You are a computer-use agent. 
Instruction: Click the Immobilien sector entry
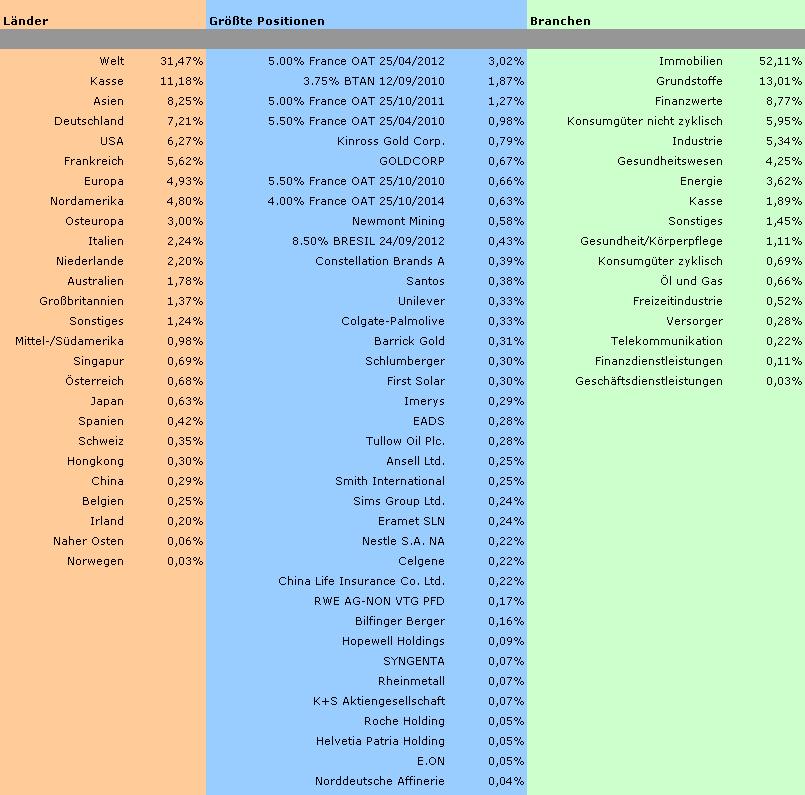[690, 61]
